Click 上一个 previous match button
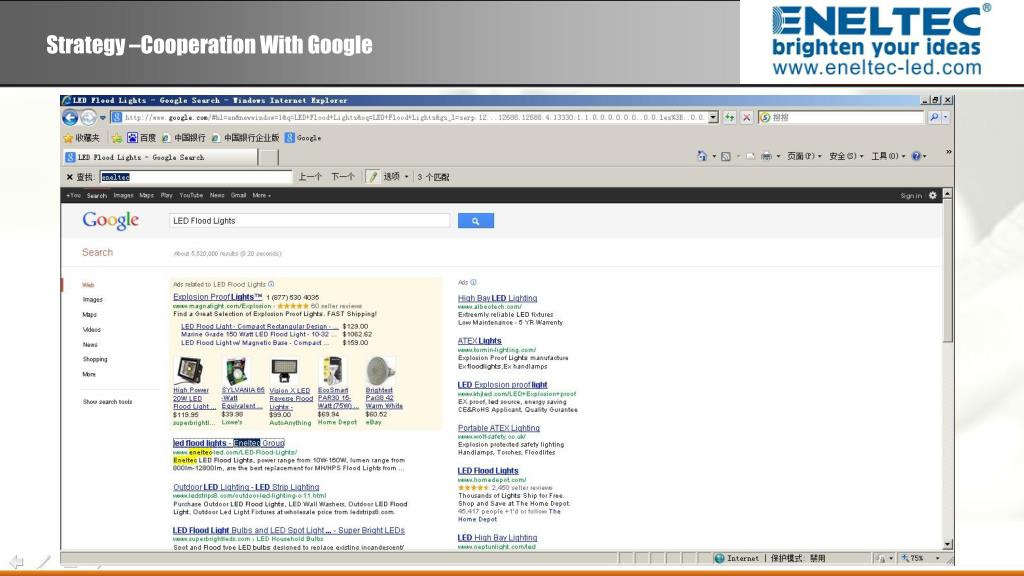This screenshot has height=576, width=1024. tap(310, 177)
